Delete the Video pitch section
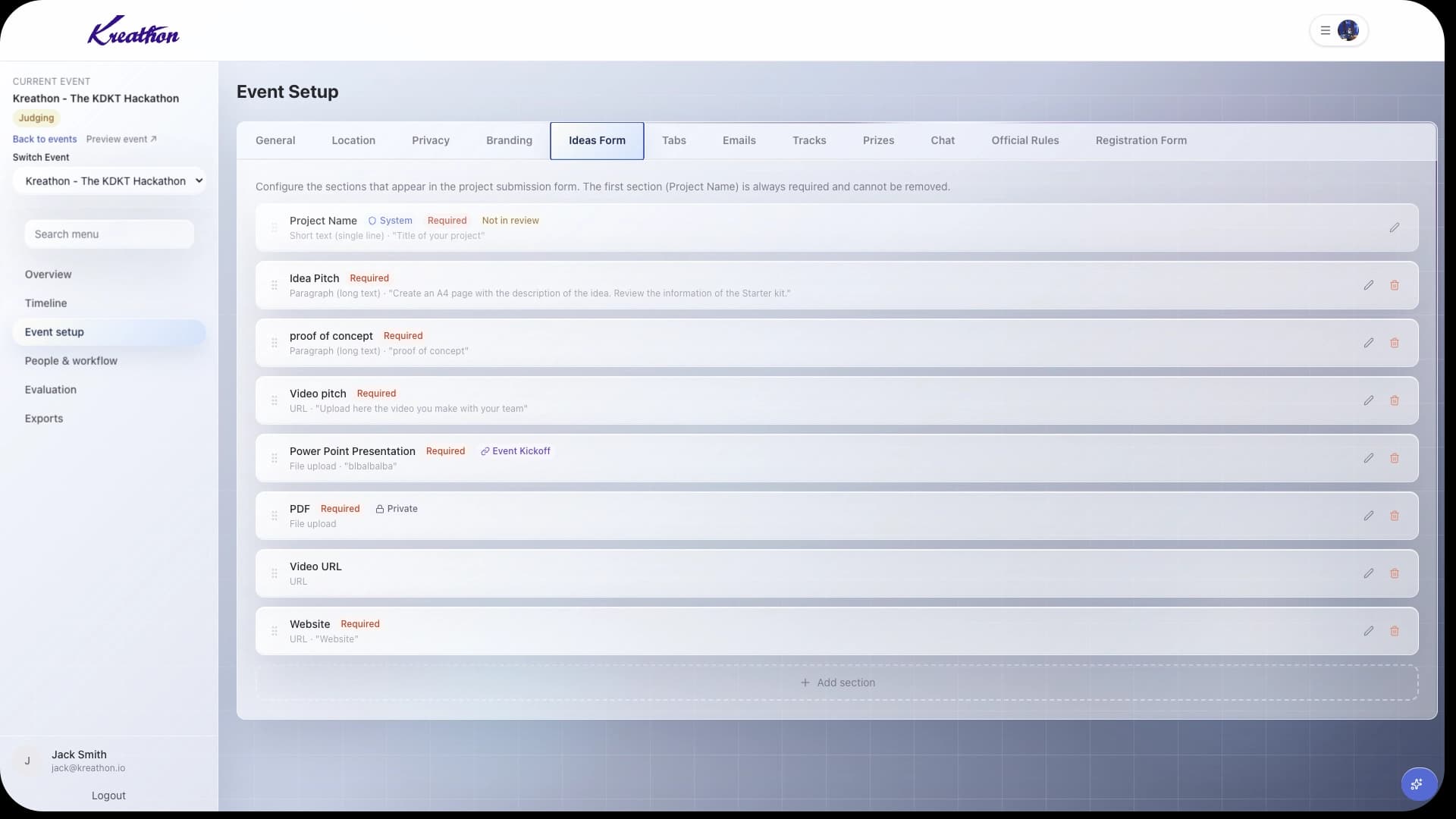 pos(1394,400)
